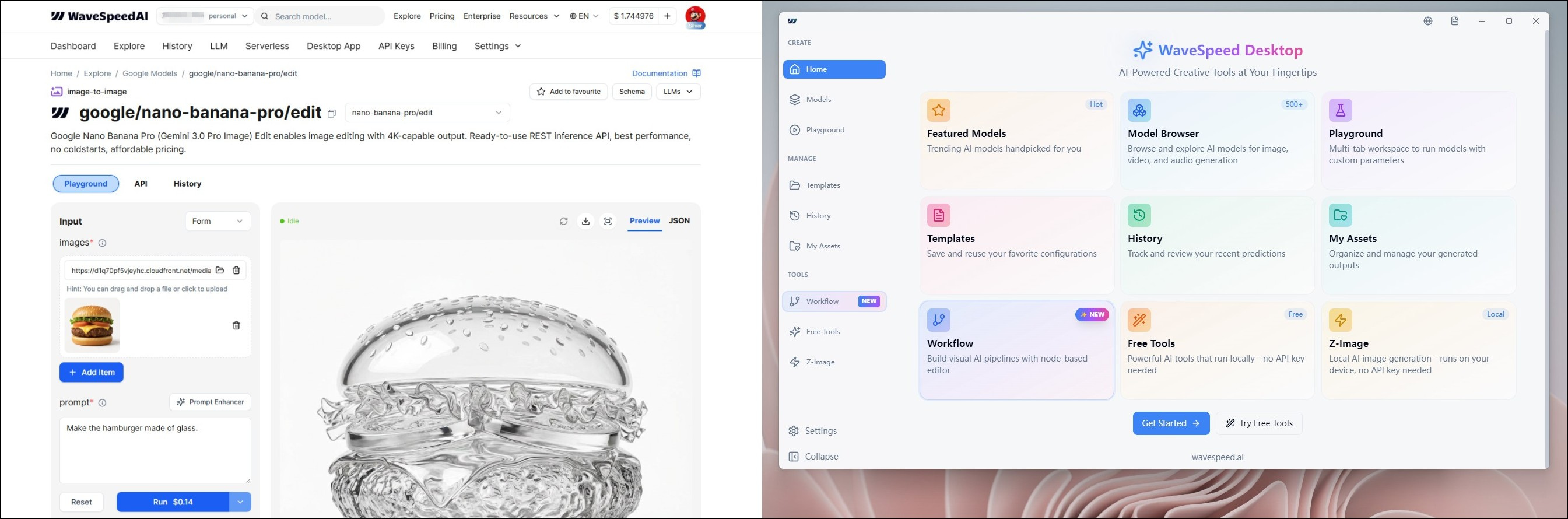1568x519 pixels.
Task: Delete the image URL using the trash icon
Action: (x=237, y=271)
